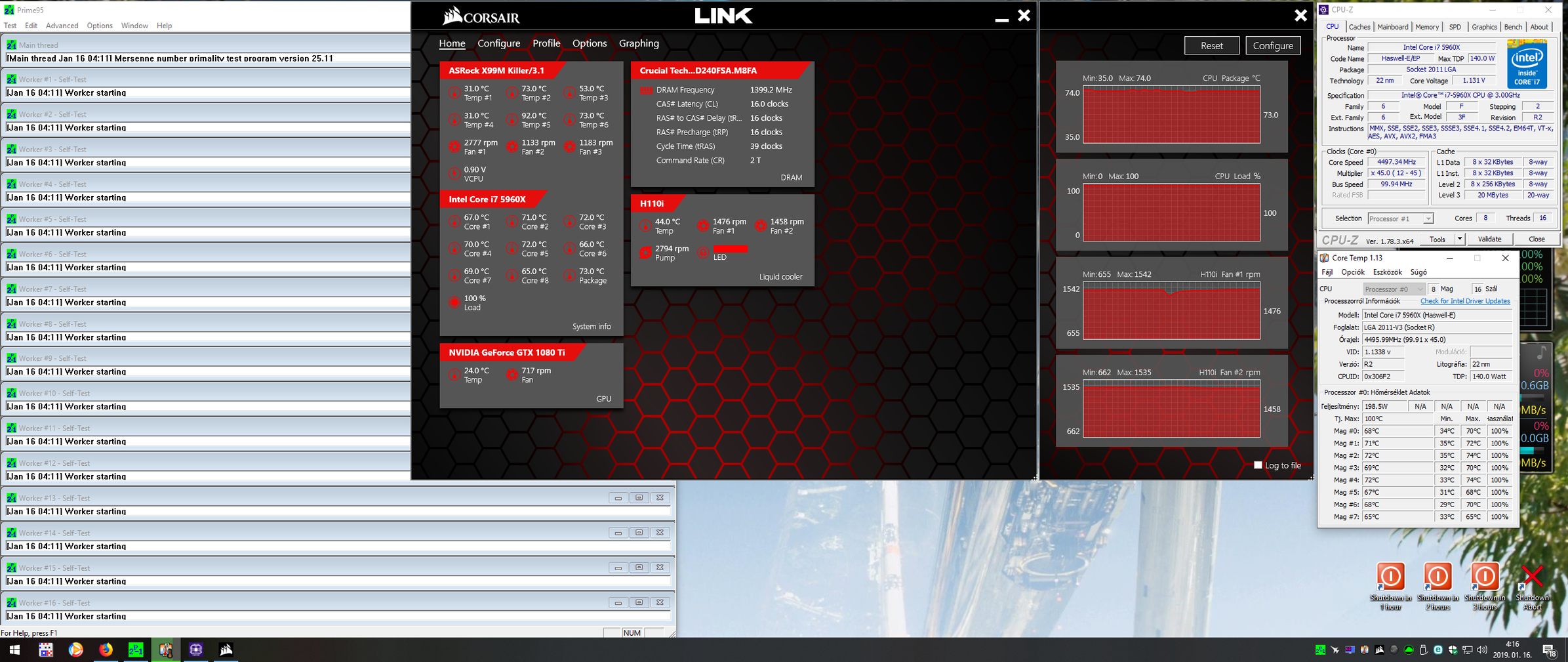Open the volume tray icon
This screenshot has height=662, width=1568.
tap(1482, 650)
